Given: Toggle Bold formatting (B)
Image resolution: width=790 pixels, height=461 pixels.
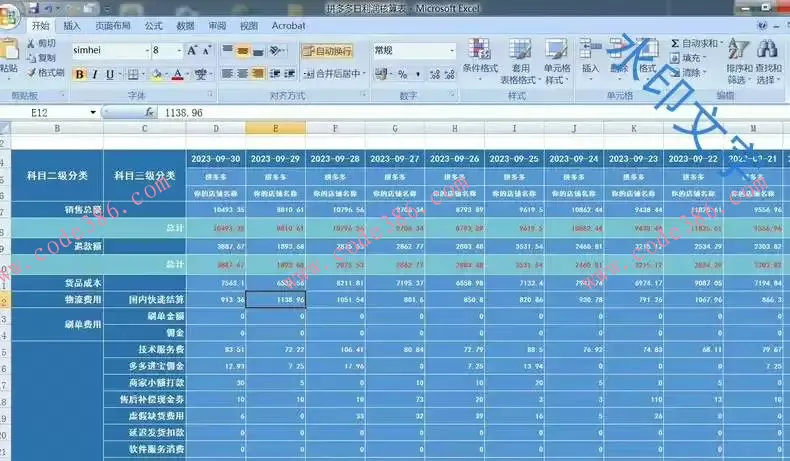Looking at the screenshot, I should coord(80,74).
